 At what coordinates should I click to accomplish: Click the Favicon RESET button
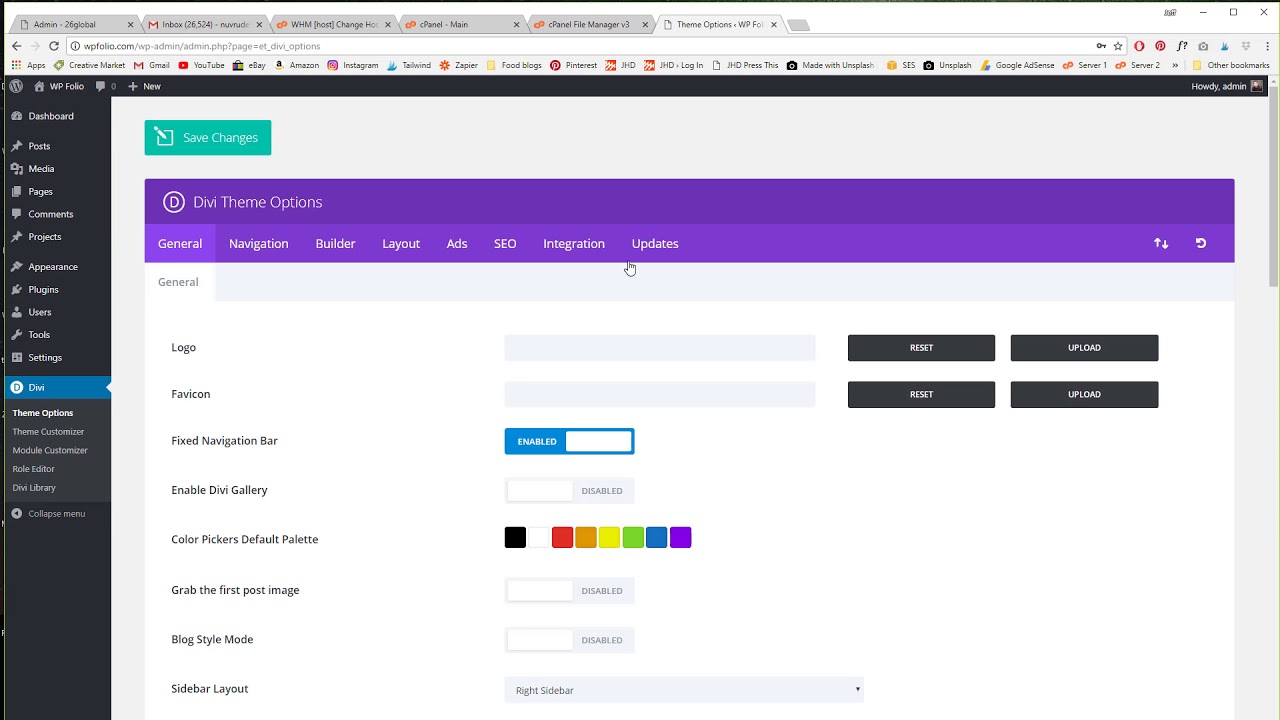pos(921,394)
